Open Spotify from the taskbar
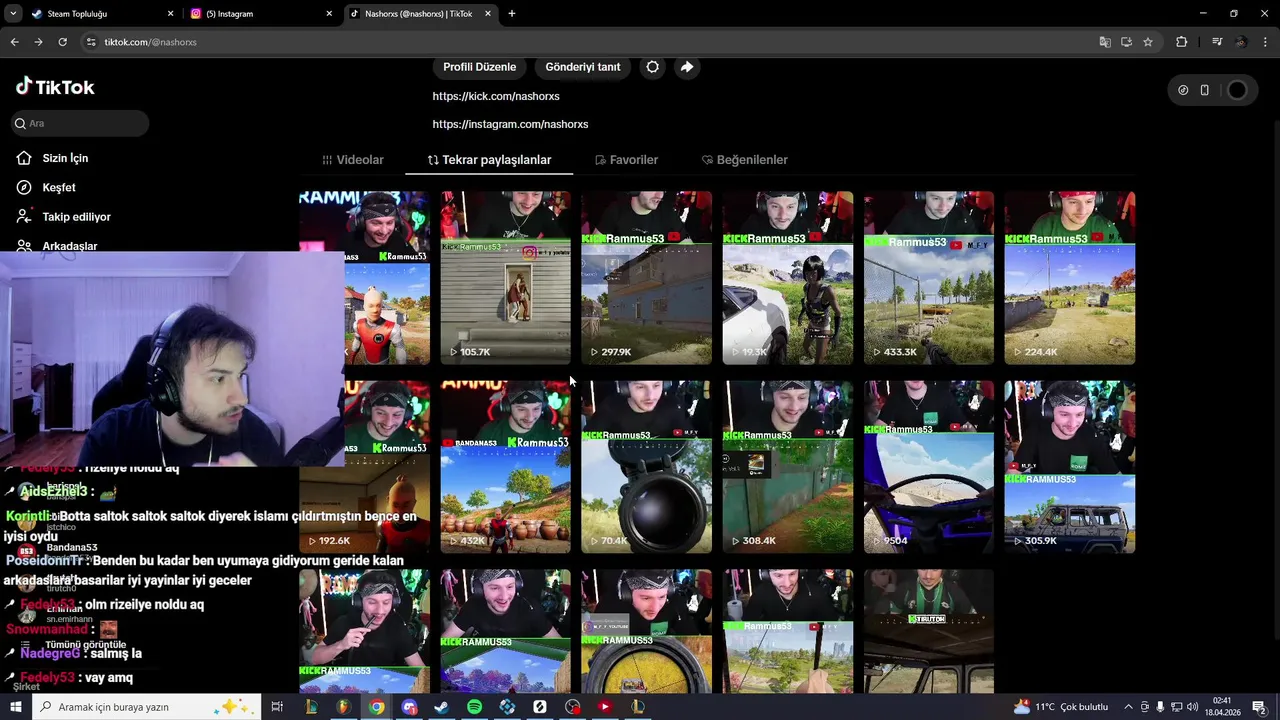1280x720 pixels. [474, 707]
